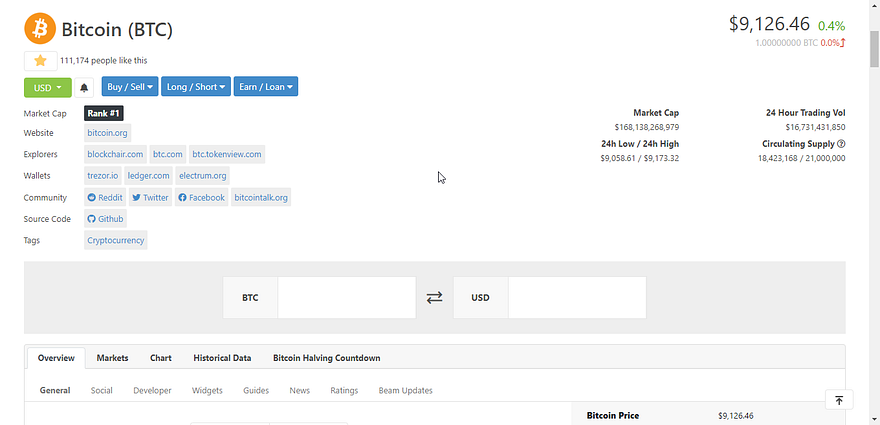Image resolution: width=880 pixels, height=425 pixels.
Task: Open the btc.tokenview.com explorer link
Action: pyautogui.click(x=227, y=154)
